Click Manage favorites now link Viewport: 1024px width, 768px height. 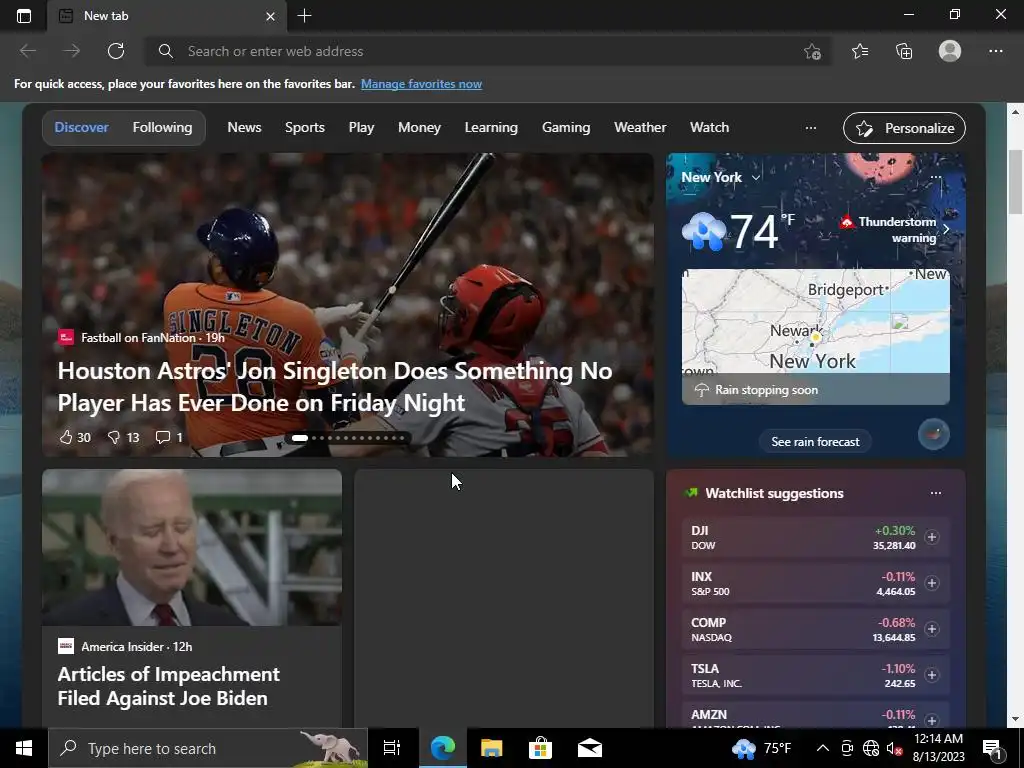(421, 84)
